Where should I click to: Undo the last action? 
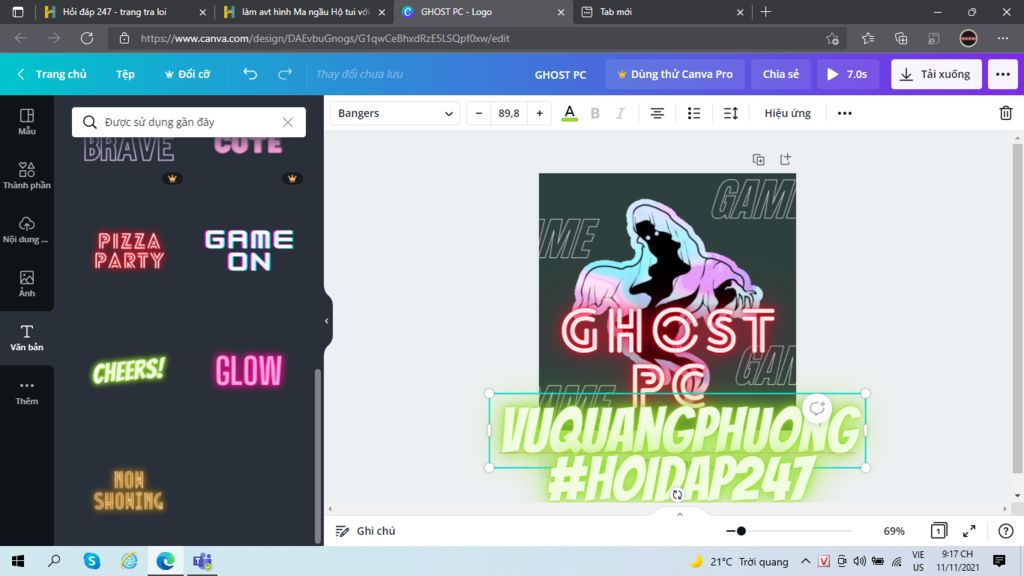click(250, 74)
